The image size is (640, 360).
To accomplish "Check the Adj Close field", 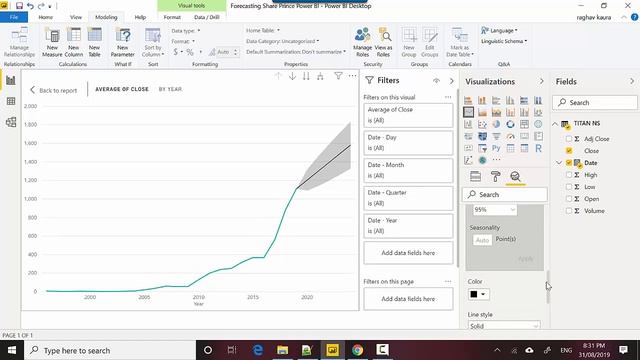I will coord(569,139).
